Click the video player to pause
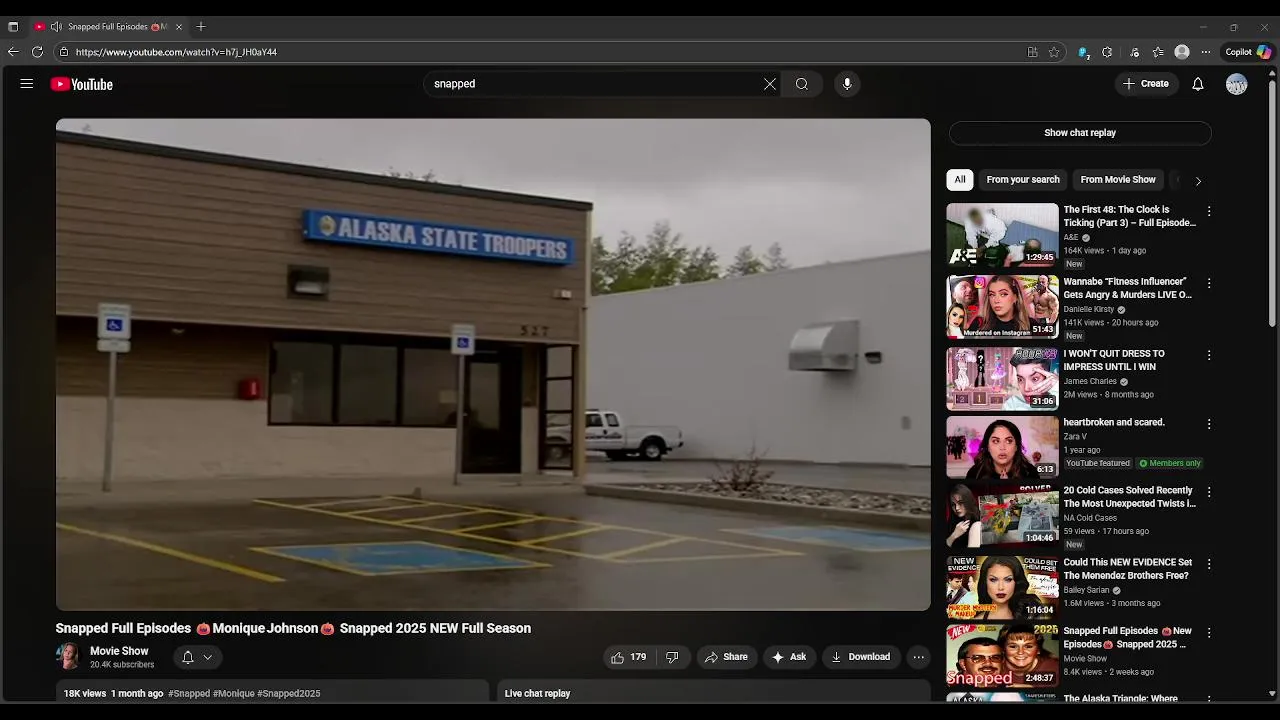 (x=493, y=364)
